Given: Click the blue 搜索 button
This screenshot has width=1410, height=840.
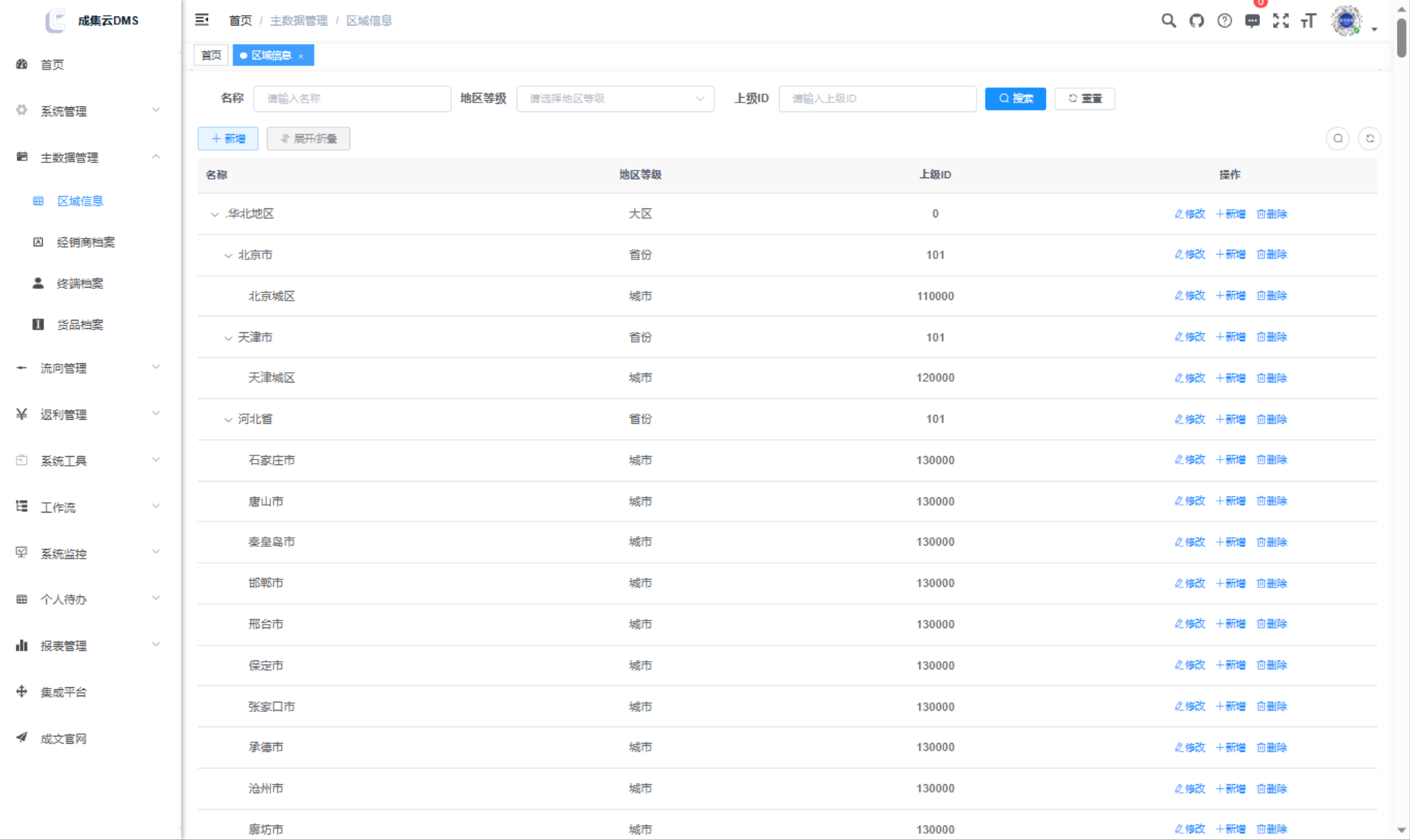Looking at the screenshot, I should [x=1015, y=98].
